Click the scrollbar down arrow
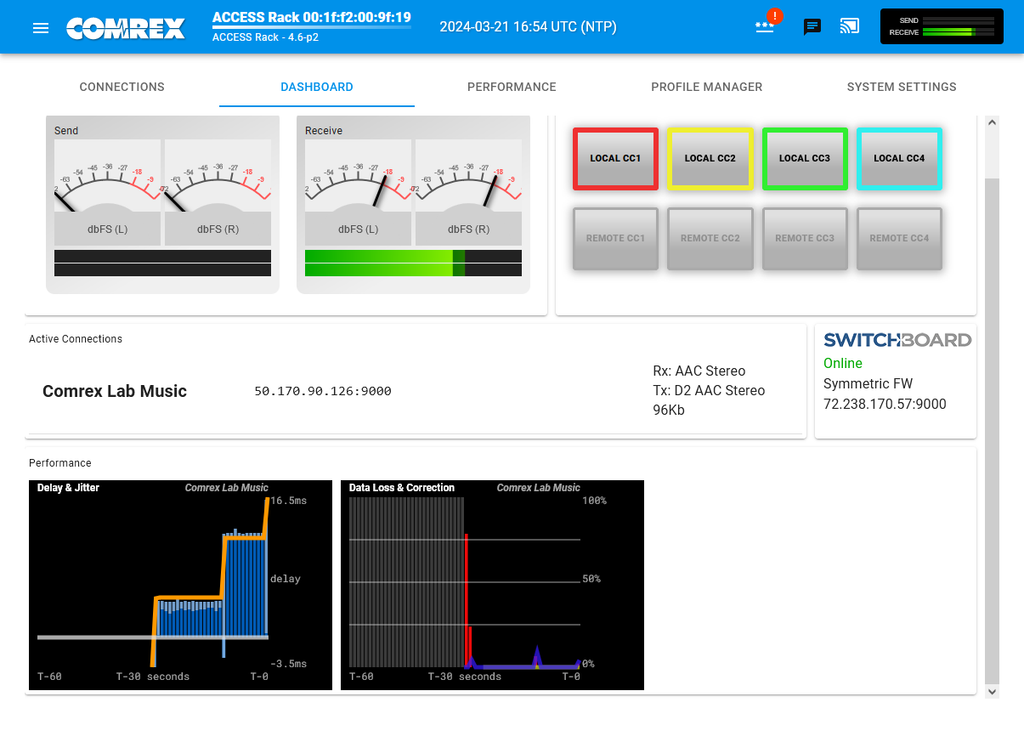This screenshot has width=1024, height=742. 992,692
